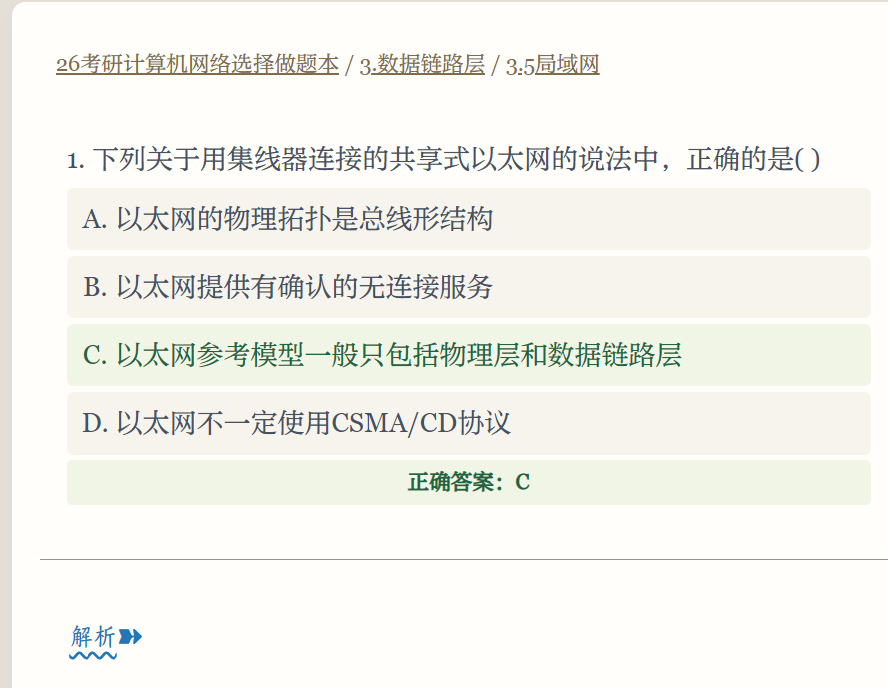888x688 pixels.
Task: Select option A 以太网的物理拓扑是总线形结构
Action: pyautogui.click(x=468, y=219)
